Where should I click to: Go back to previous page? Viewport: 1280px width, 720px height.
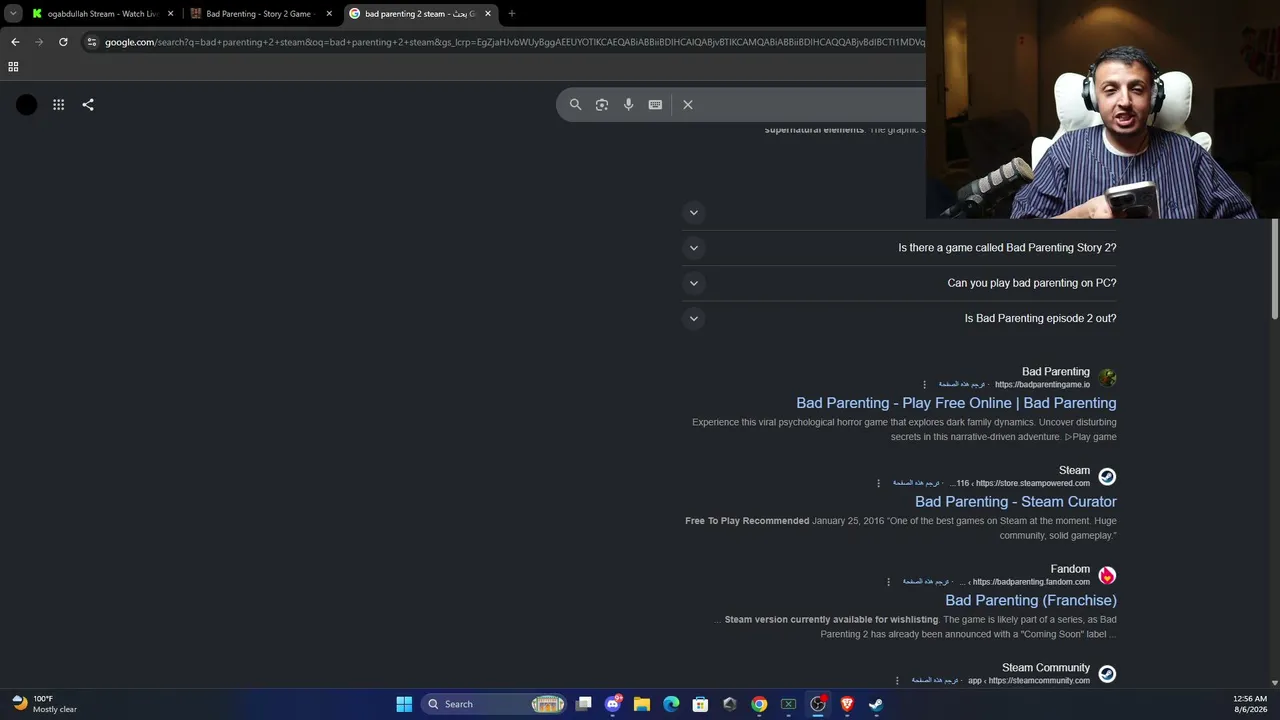point(15,42)
